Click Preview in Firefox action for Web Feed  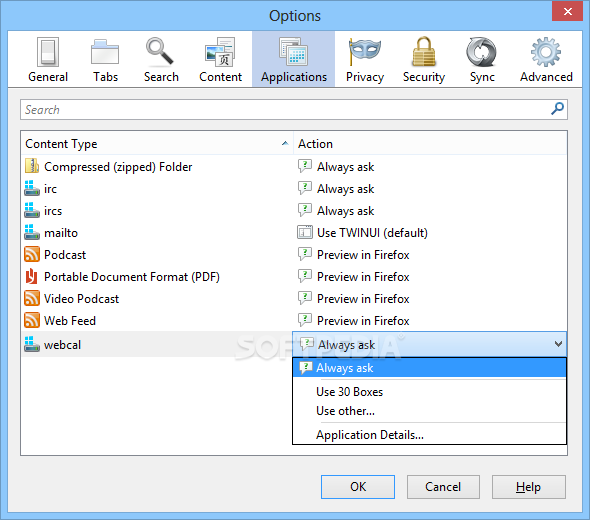click(x=363, y=321)
